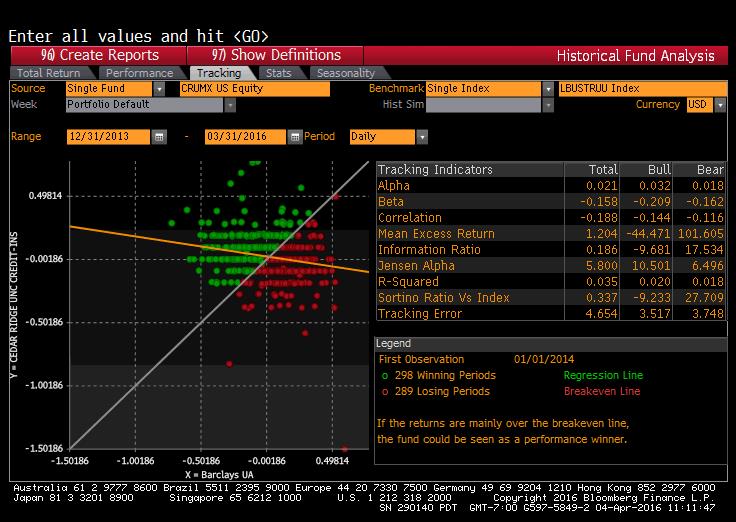The height and width of the screenshot is (522, 736).
Task: Click the 289 Losing Periods legend entry
Action: click(442, 392)
